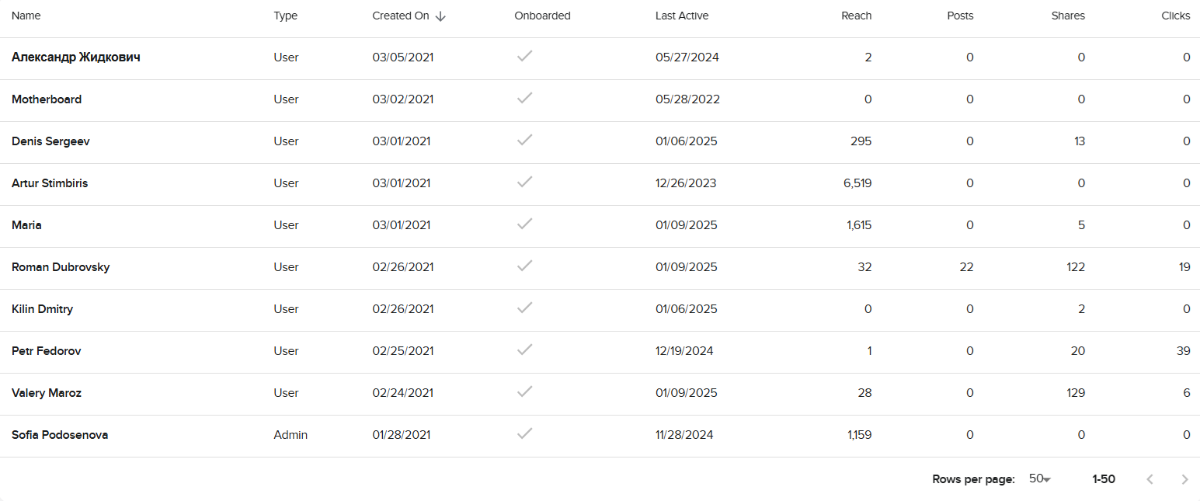Click the Type column header
This screenshot has width=1200, height=501.
click(285, 16)
